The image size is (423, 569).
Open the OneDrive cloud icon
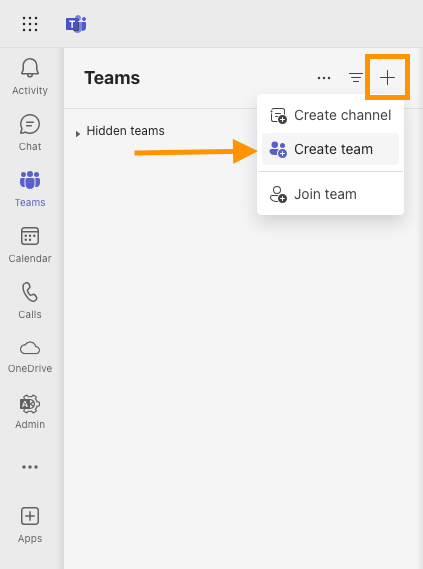[x=30, y=348]
